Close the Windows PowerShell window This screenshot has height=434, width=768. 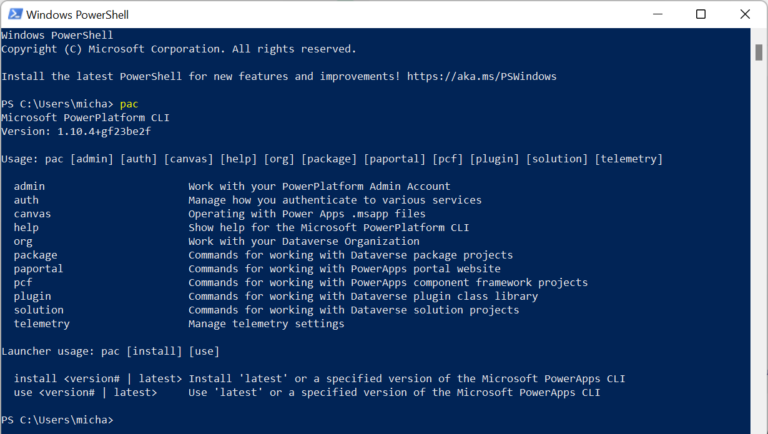745,15
